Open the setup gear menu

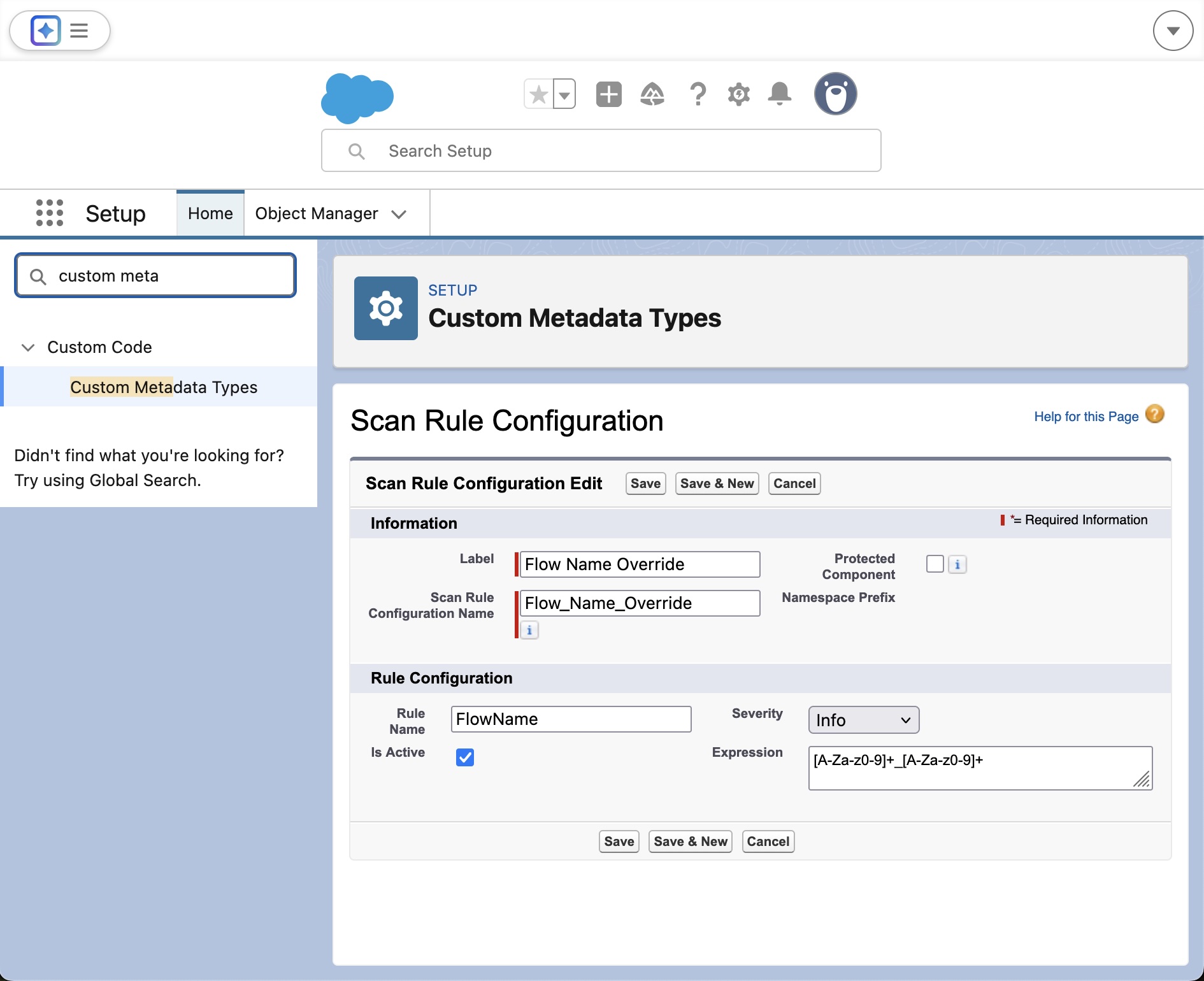(739, 95)
